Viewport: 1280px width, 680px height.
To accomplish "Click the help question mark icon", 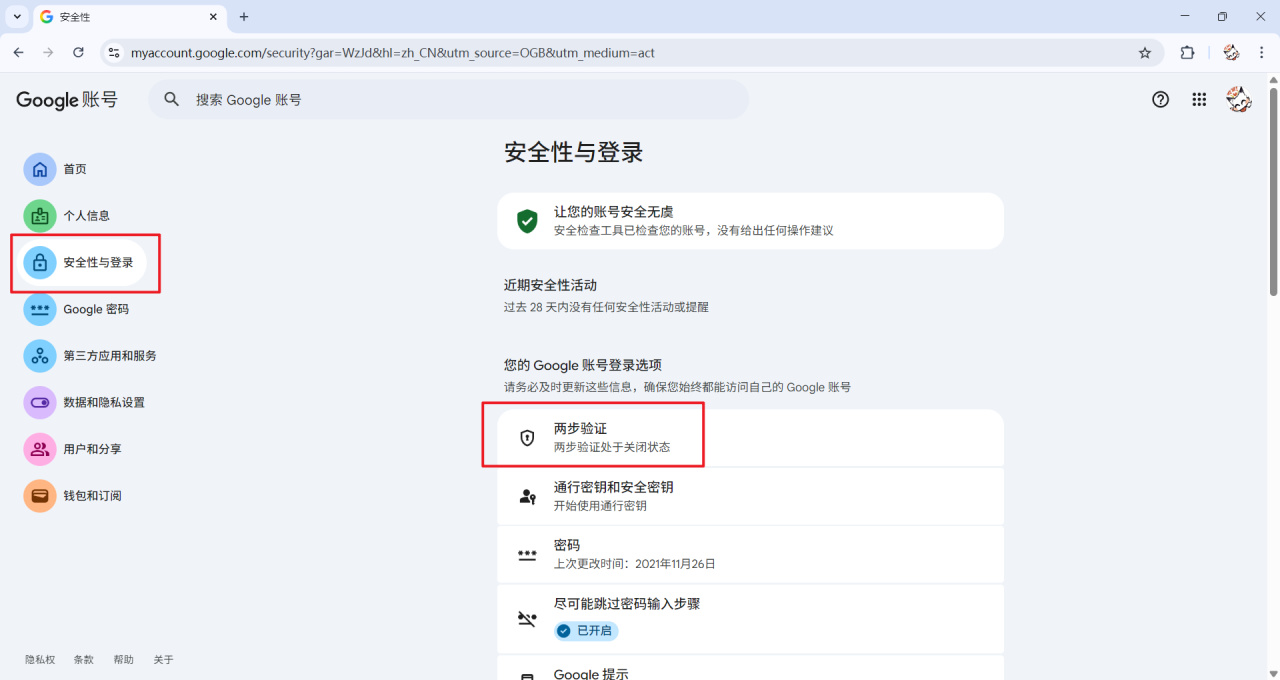I will (x=1160, y=99).
